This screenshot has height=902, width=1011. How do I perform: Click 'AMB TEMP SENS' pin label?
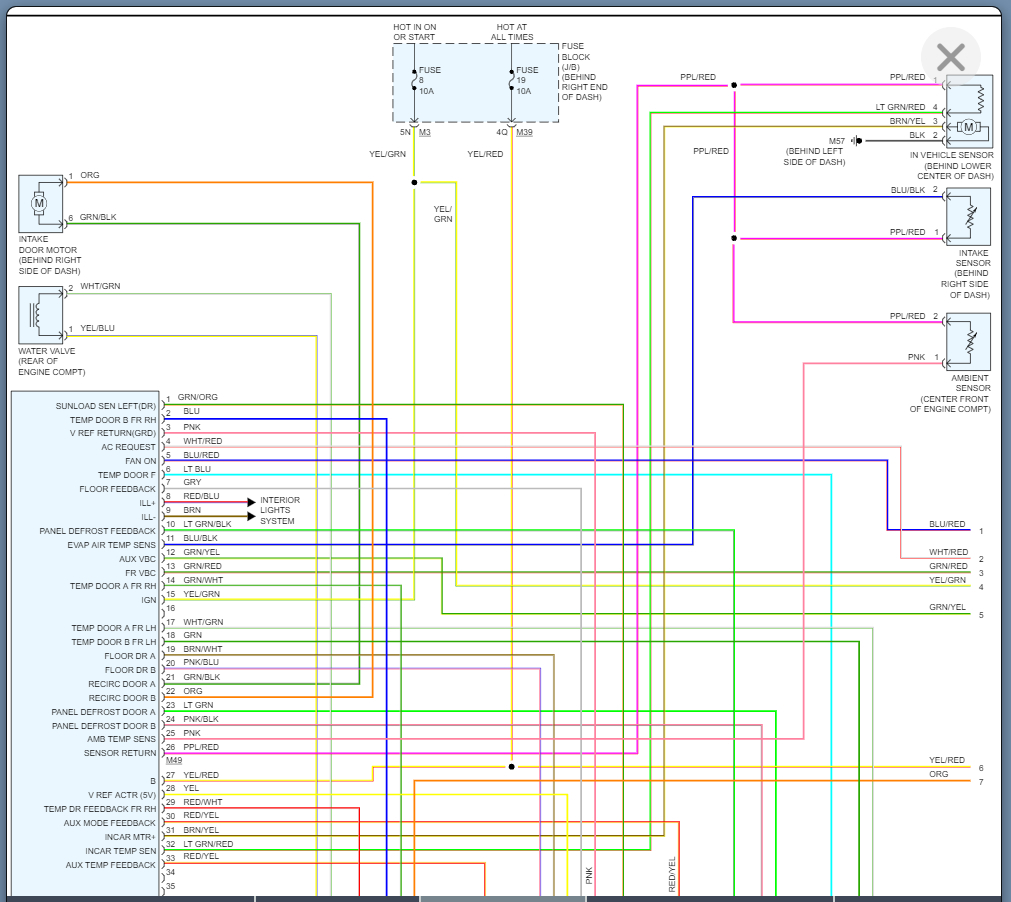(121, 739)
